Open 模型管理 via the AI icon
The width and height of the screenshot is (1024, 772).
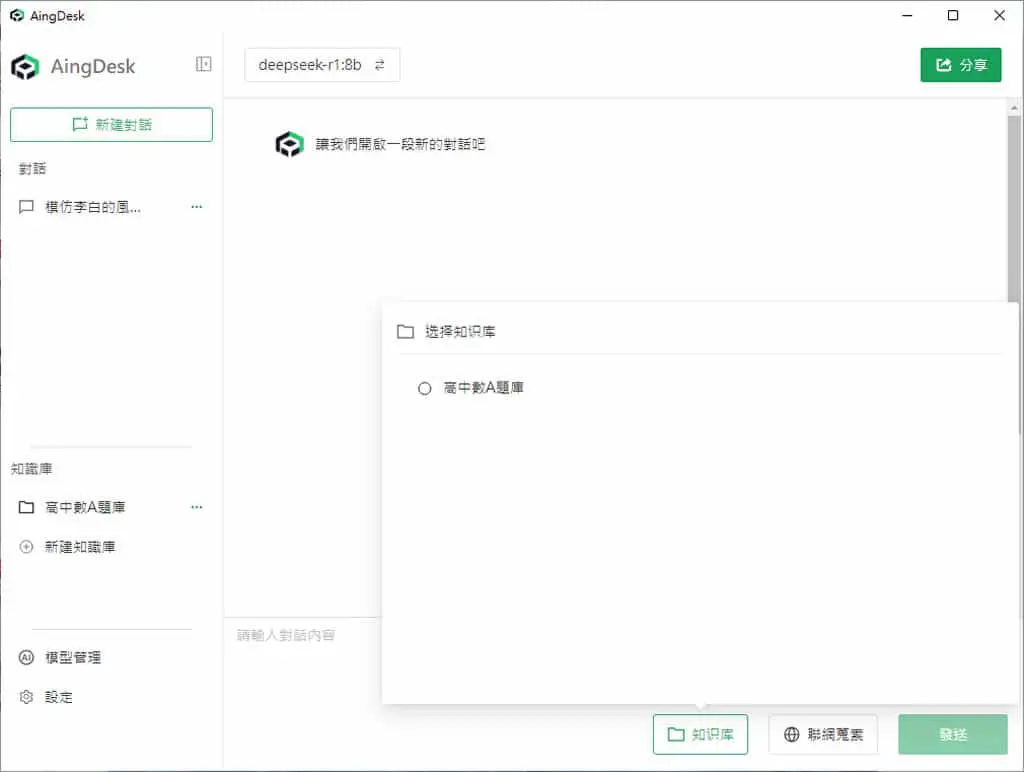26,658
